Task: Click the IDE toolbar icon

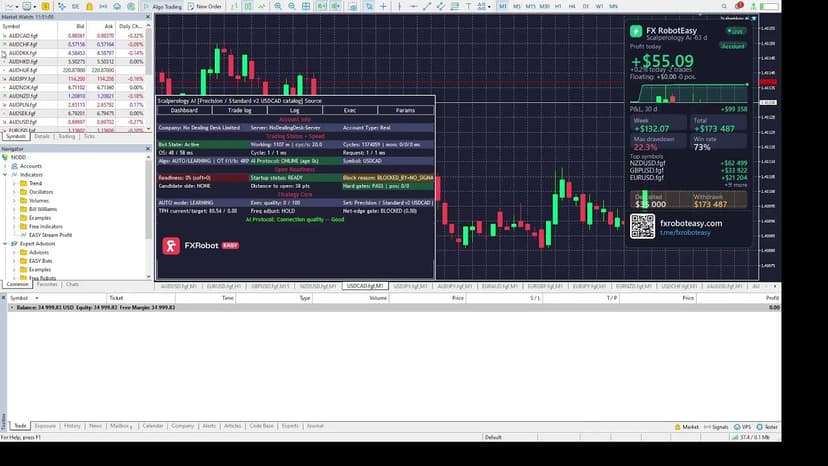Action: pyautogui.click(x=76, y=6)
